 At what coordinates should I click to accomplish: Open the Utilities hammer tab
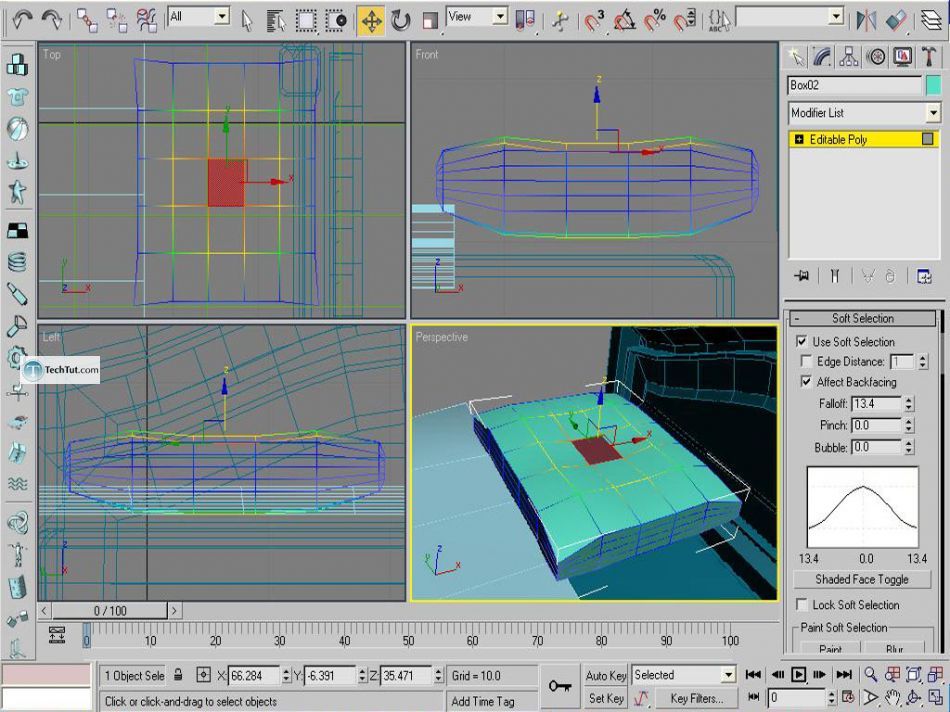(x=929, y=57)
